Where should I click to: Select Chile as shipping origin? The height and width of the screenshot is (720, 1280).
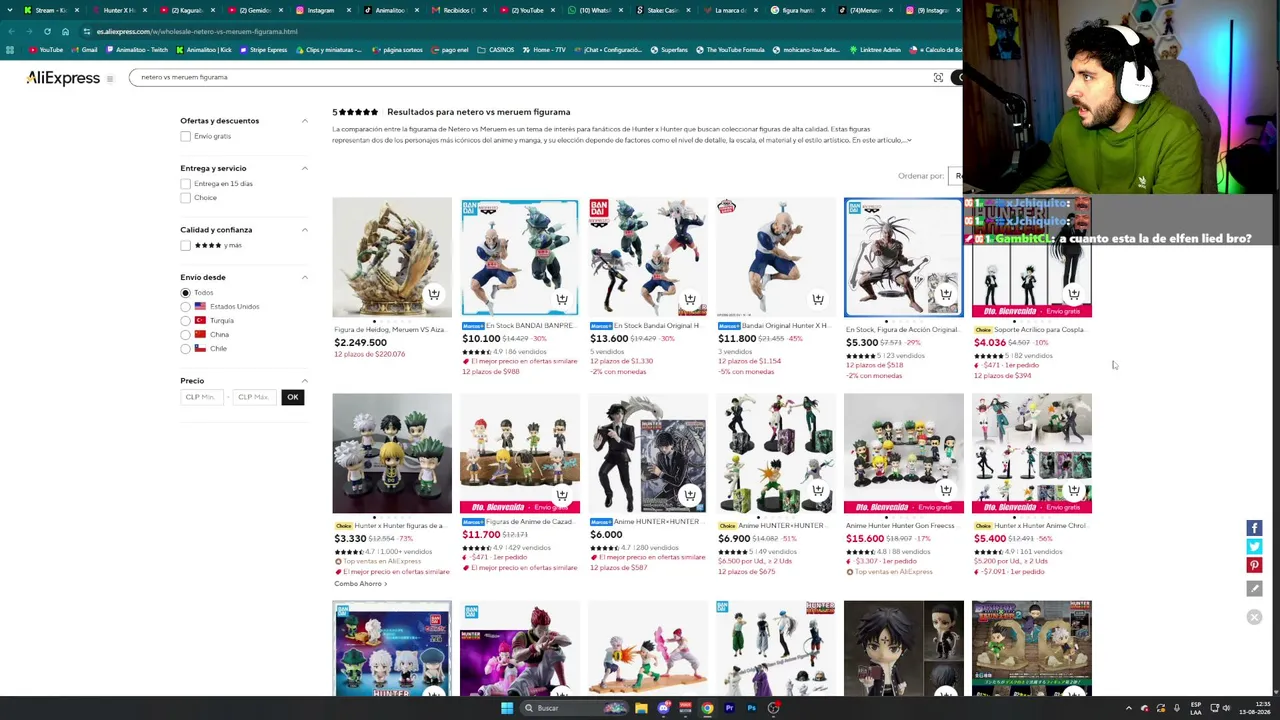tap(185, 349)
